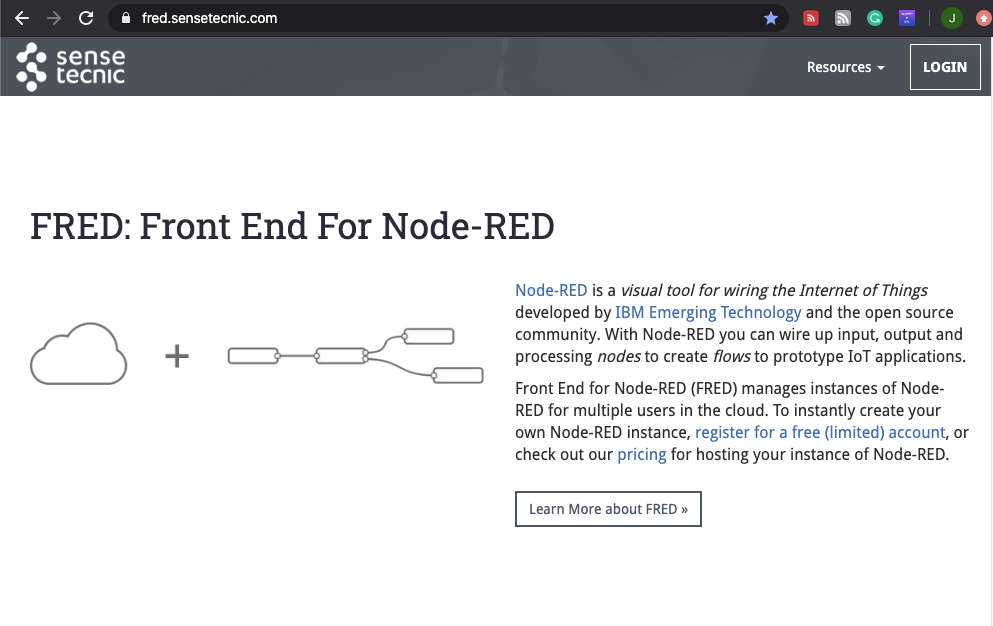
Task: Click the node flow diagram illustration
Action: 356,355
